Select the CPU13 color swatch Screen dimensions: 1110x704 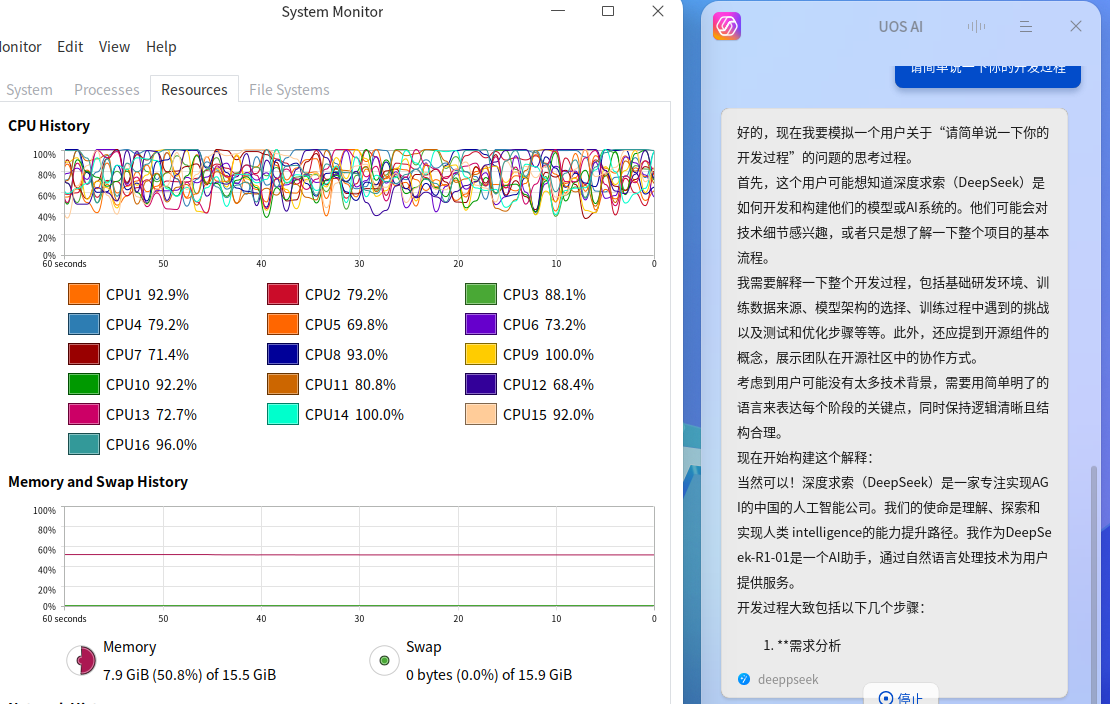pyautogui.click(x=84, y=414)
